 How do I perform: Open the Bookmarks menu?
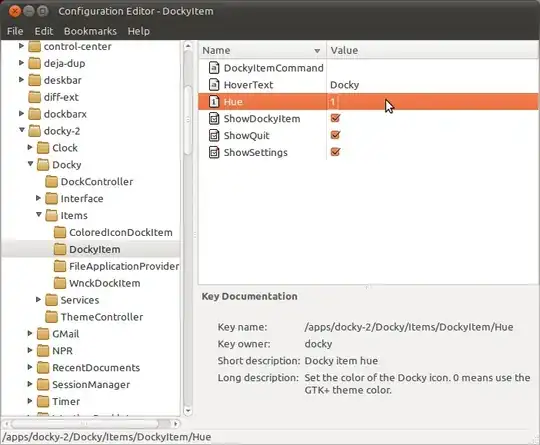[90, 31]
